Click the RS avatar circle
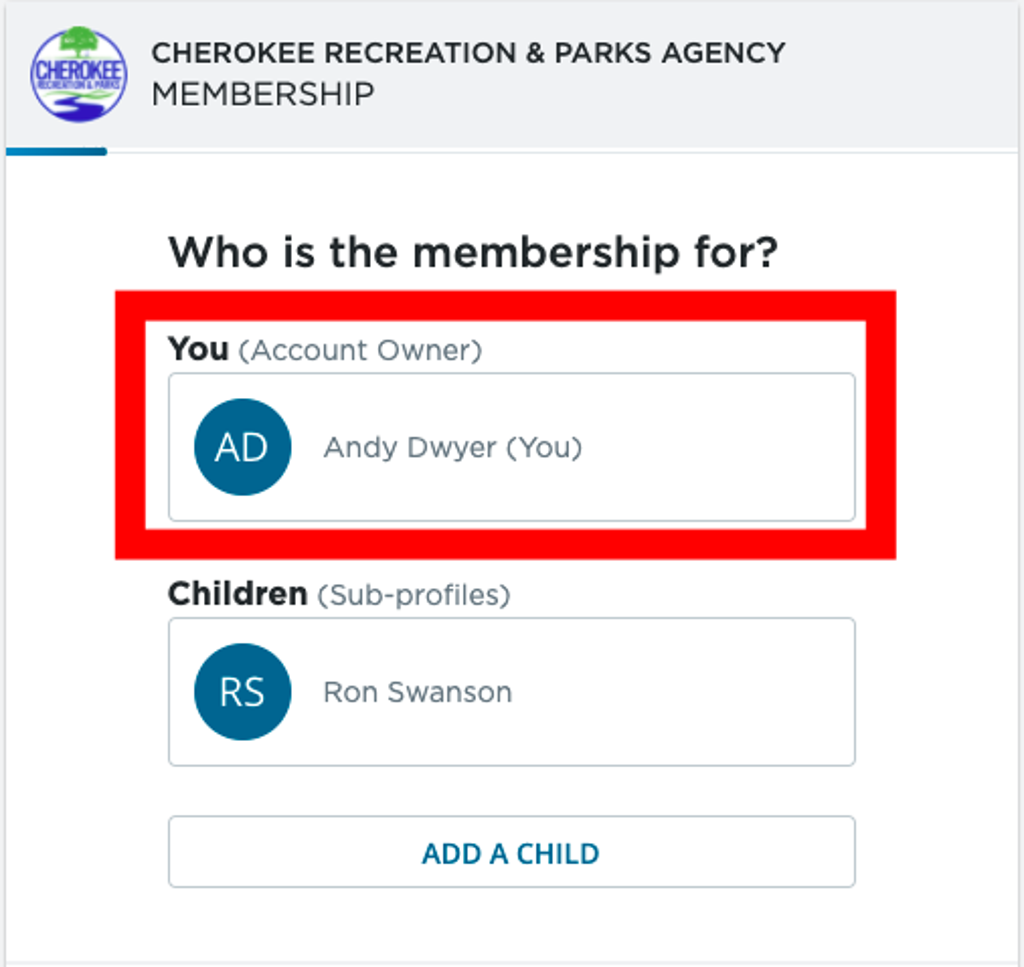 (243, 692)
